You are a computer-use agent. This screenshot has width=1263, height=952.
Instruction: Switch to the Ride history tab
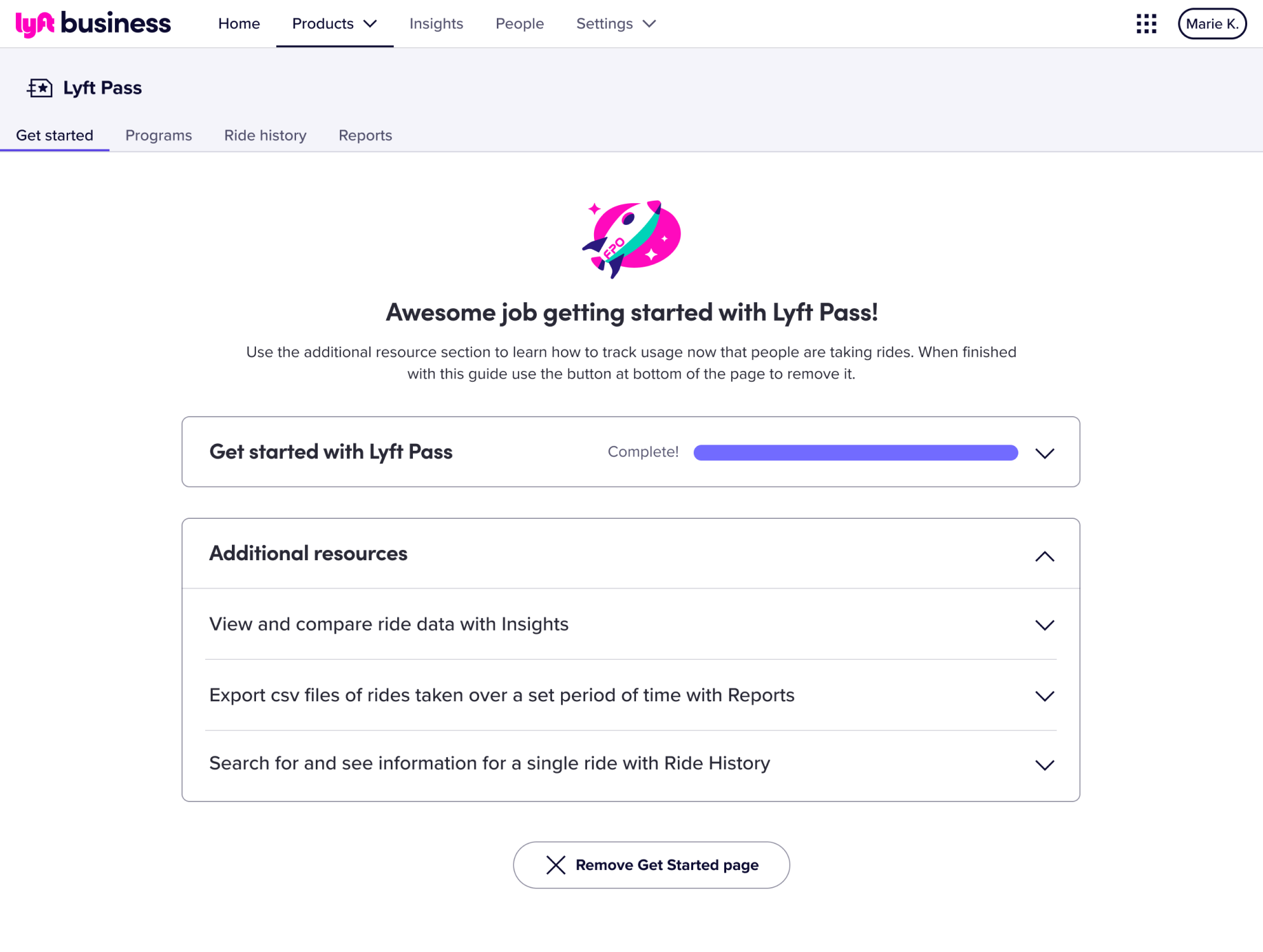(265, 135)
